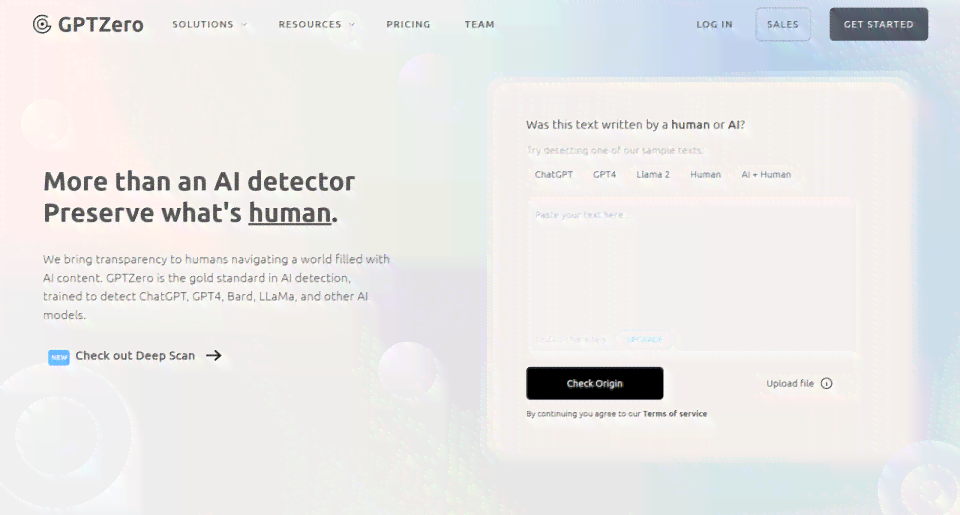
Task: Click the arrow next to Deep Scan
Action: [214, 356]
